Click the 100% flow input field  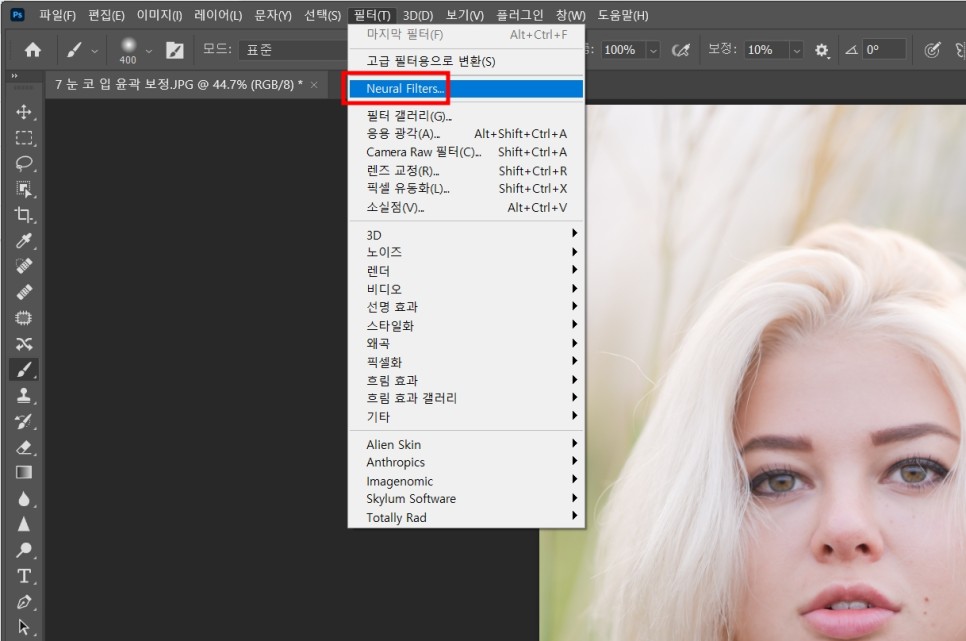(x=623, y=50)
